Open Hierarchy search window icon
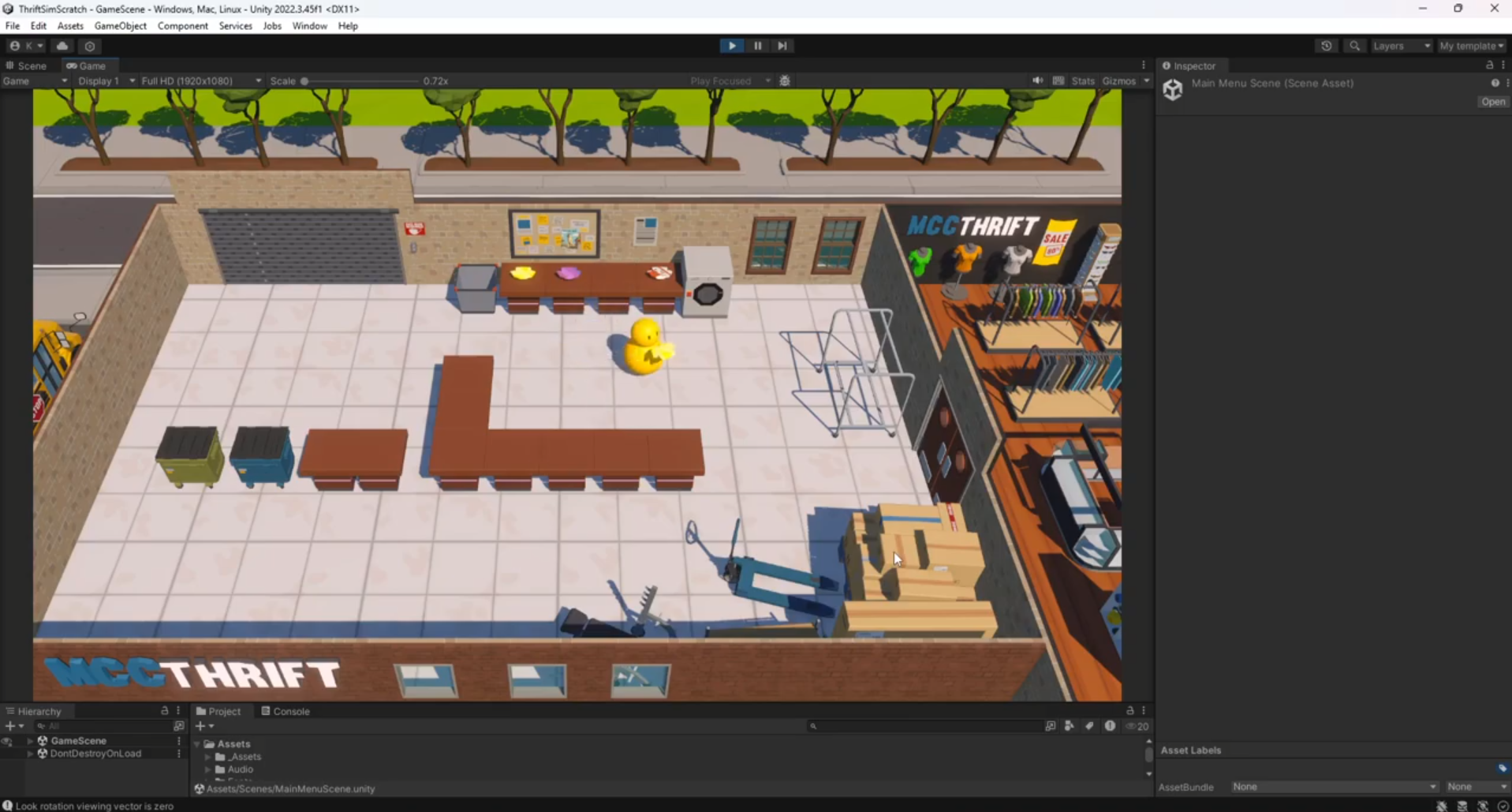The image size is (1512, 812). (x=179, y=726)
